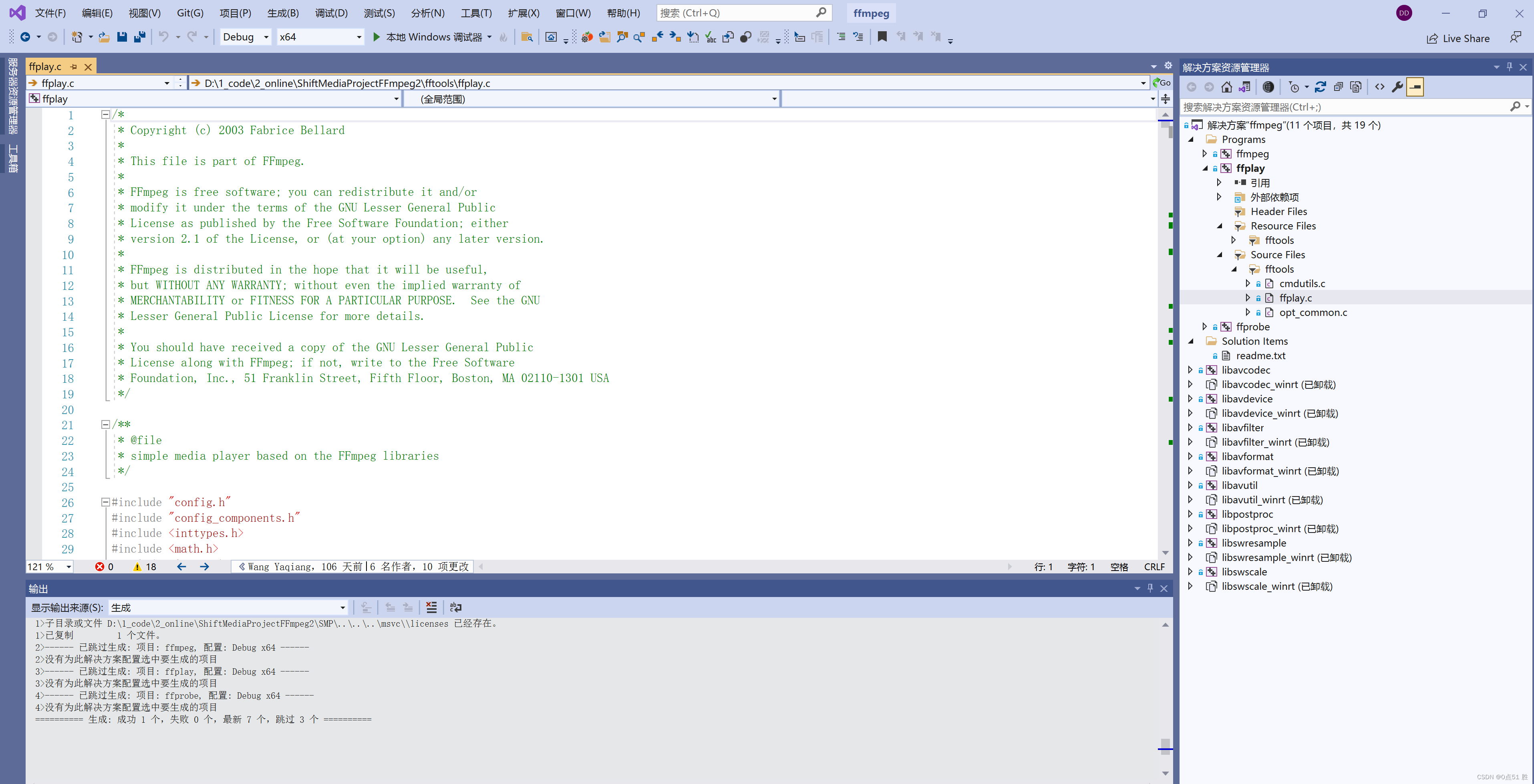Screen dimensions: 1534x784
Task: Click the Open File folder icon
Action: point(104,37)
